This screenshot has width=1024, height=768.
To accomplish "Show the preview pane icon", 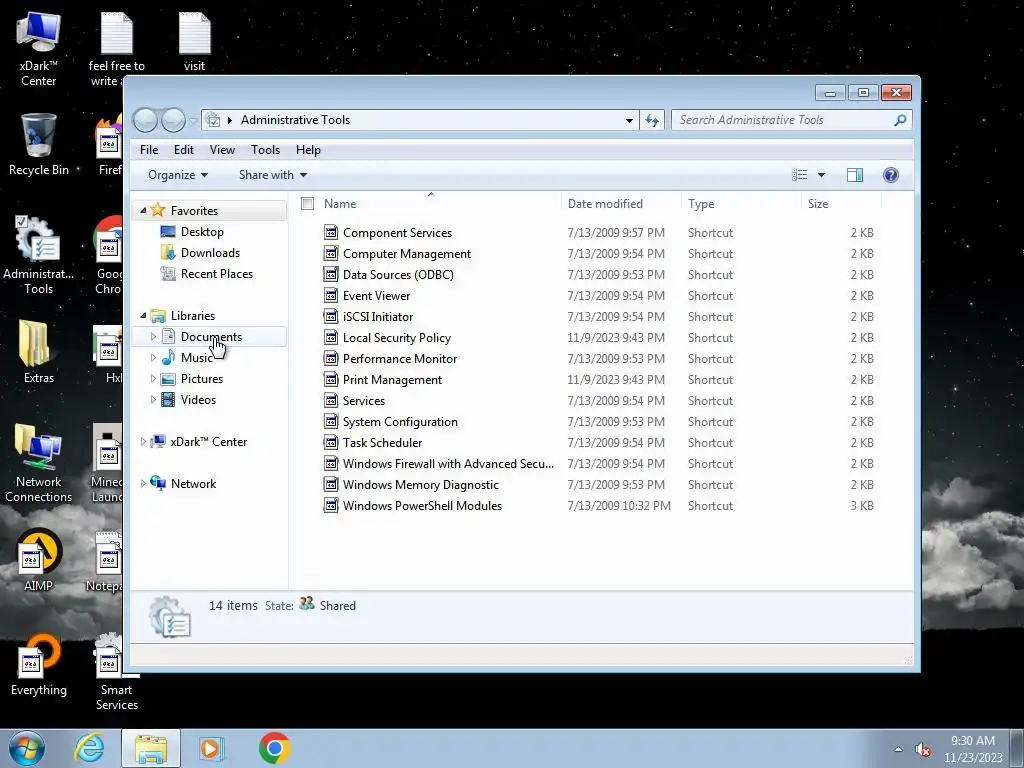I will click(854, 175).
